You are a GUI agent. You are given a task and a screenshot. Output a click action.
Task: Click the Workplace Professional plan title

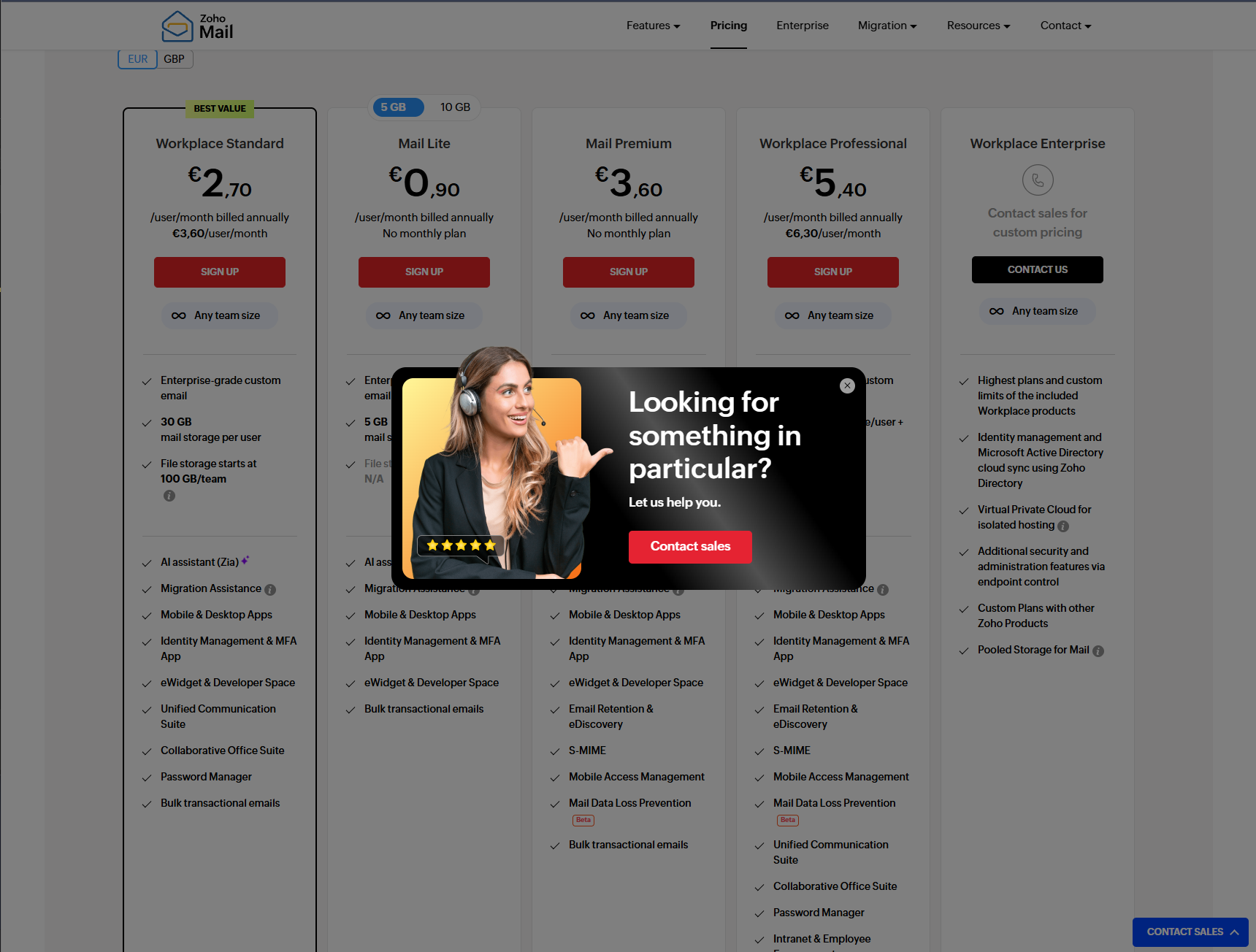(x=833, y=144)
